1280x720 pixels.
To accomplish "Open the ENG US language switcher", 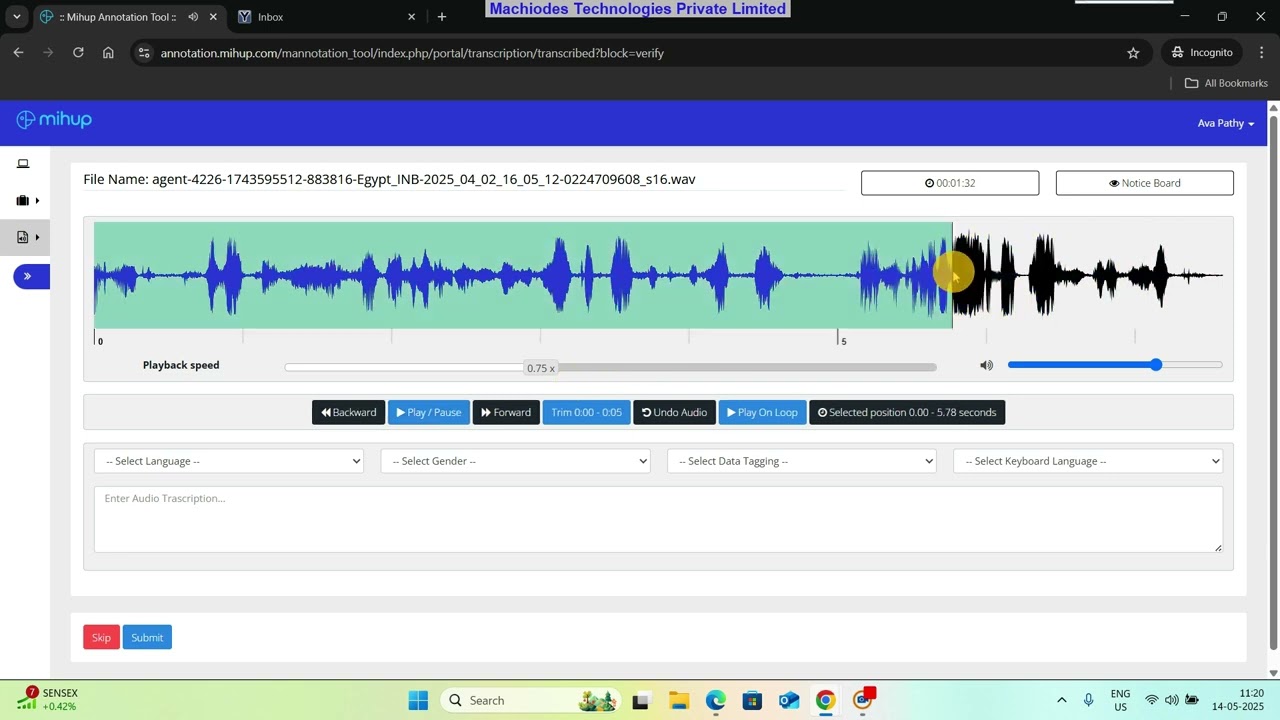I will tap(1121, 700).
